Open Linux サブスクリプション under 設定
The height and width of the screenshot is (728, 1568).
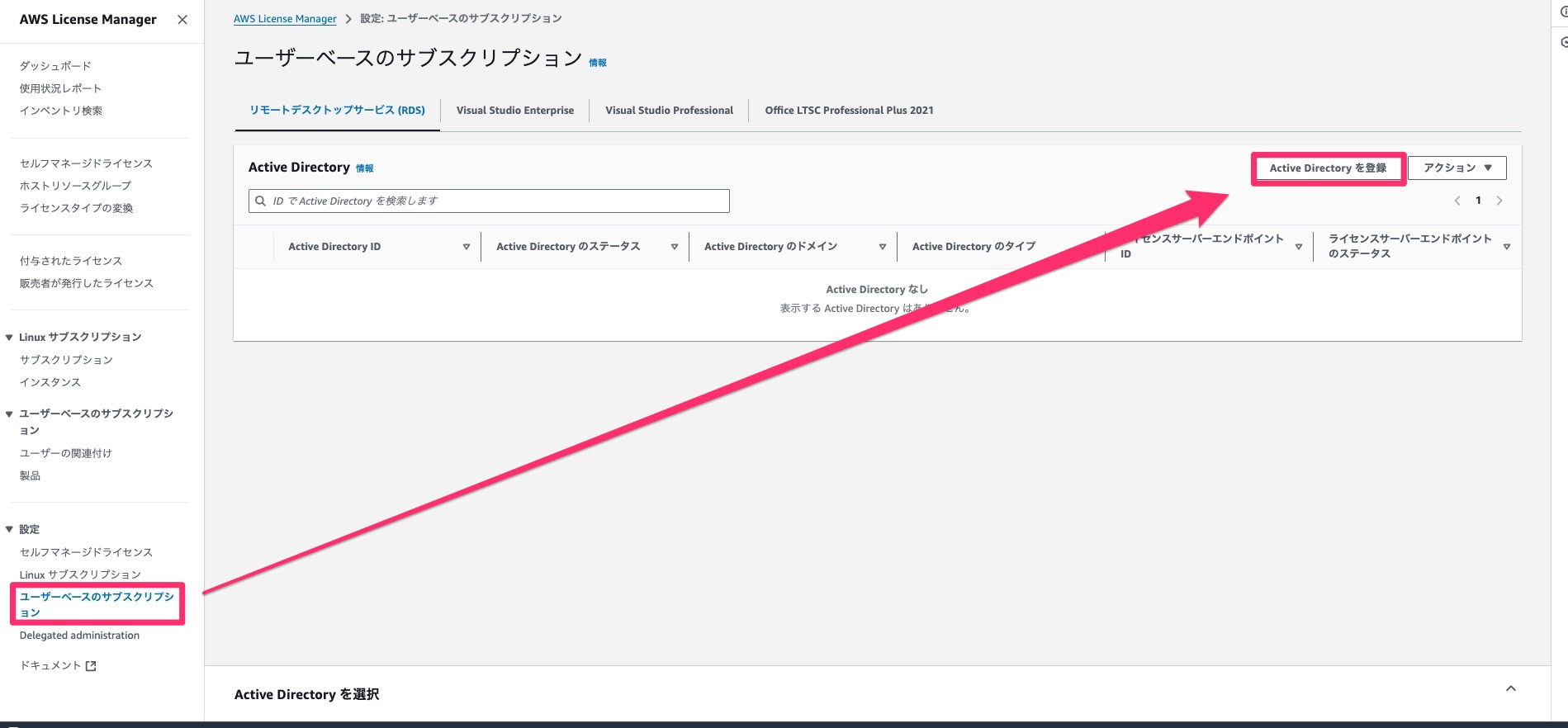point(80,574)
